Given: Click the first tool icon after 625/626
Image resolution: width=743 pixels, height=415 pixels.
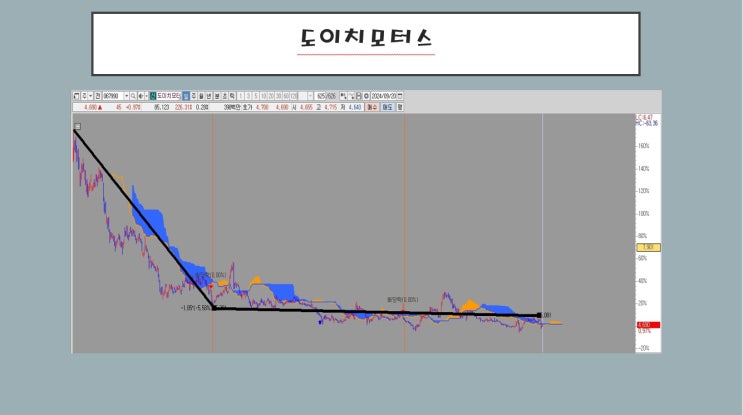Looking at the screenshot, I should (343, 96).
